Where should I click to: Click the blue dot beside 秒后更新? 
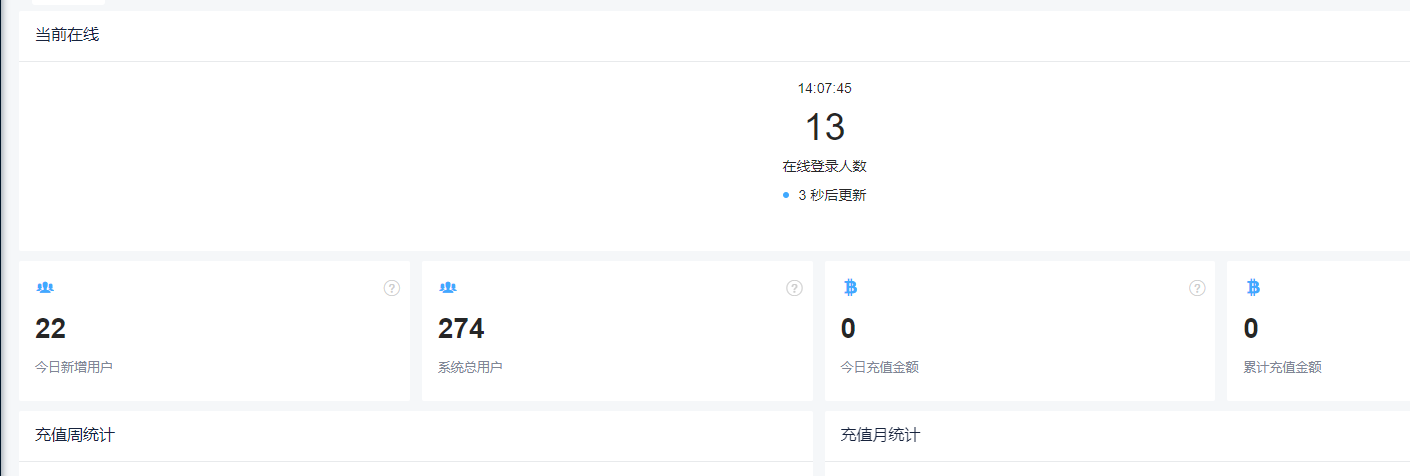point(786,195)
